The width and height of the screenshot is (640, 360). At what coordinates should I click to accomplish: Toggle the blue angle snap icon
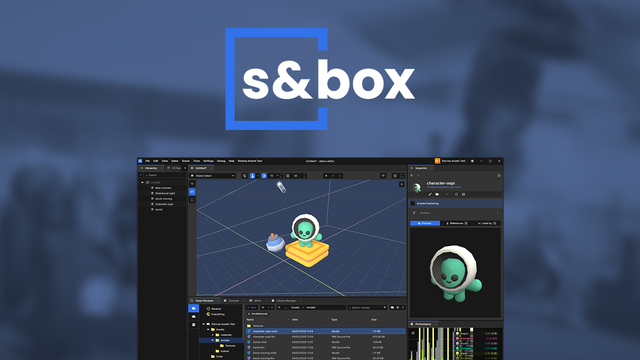pyautogui.click(x=264, y=176)
